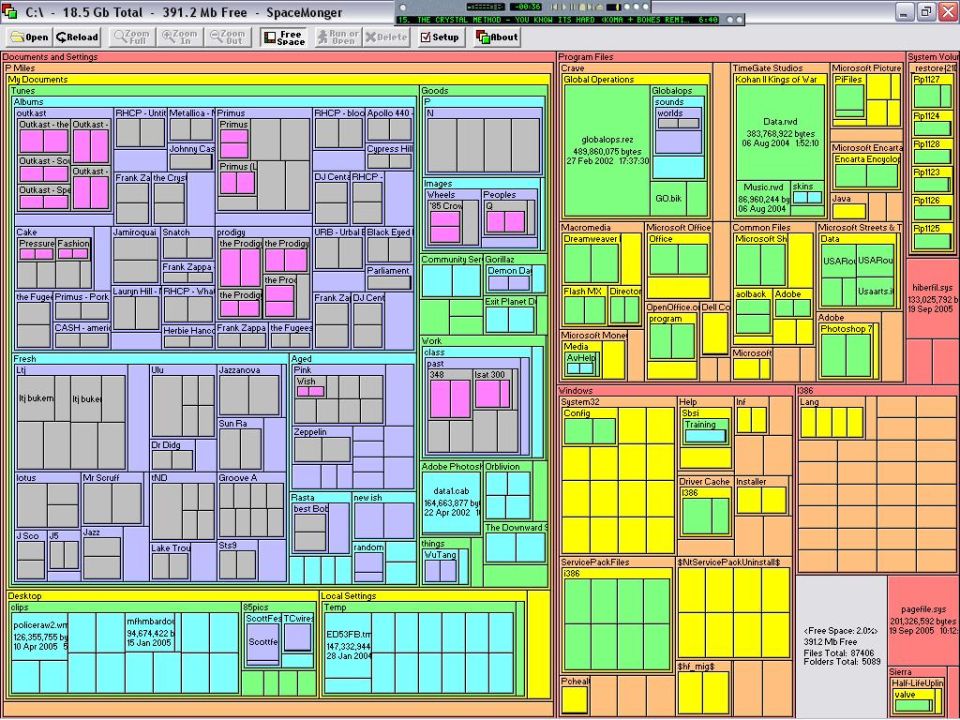The height and width of the screenshot is (720, 960).
Task: Select the pagefile.sys file block
Action: [923, 620]
